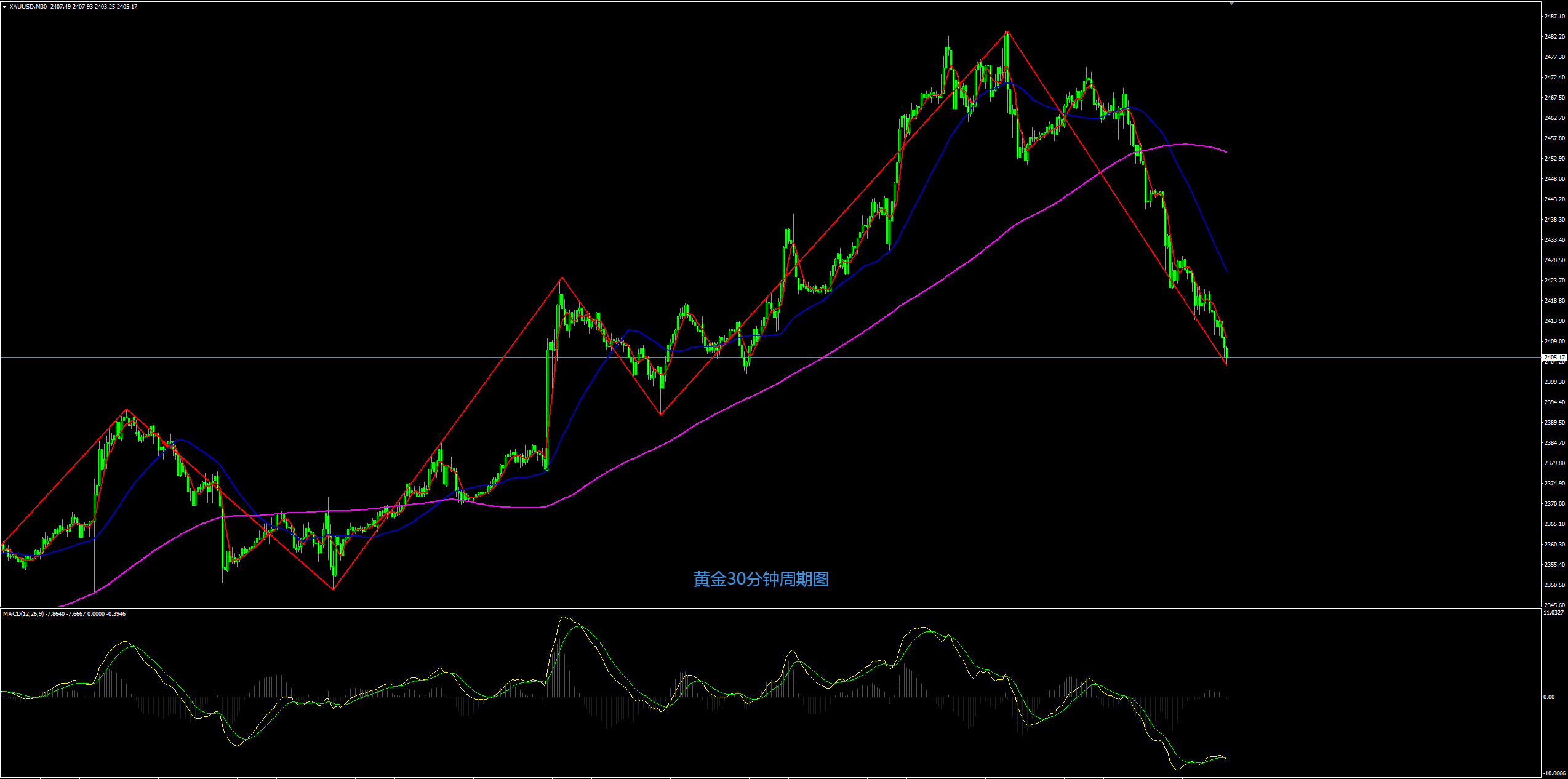The image size is (1568, 779).
Task: Click the 2389.50 price scale value
Action: [x=1554, y=423]
